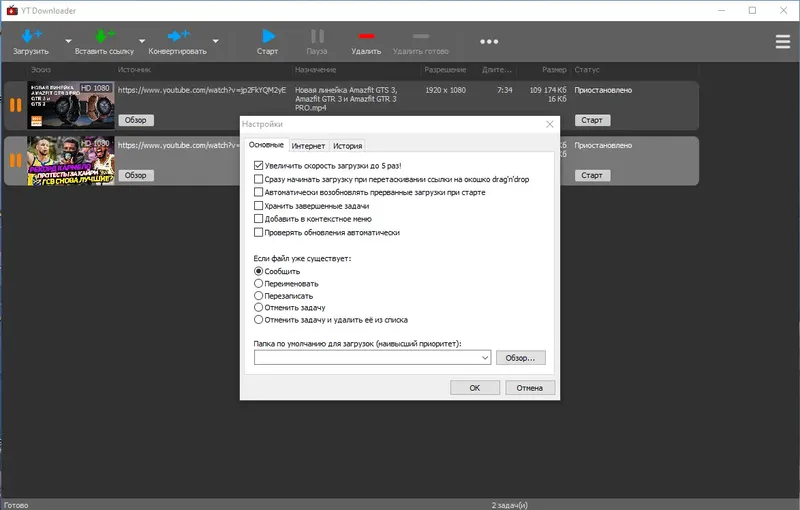Open the Вставить ссылку dropdown arrow
Screen dimensions: 800x510
pyautogui.click(x=142, y=41)
